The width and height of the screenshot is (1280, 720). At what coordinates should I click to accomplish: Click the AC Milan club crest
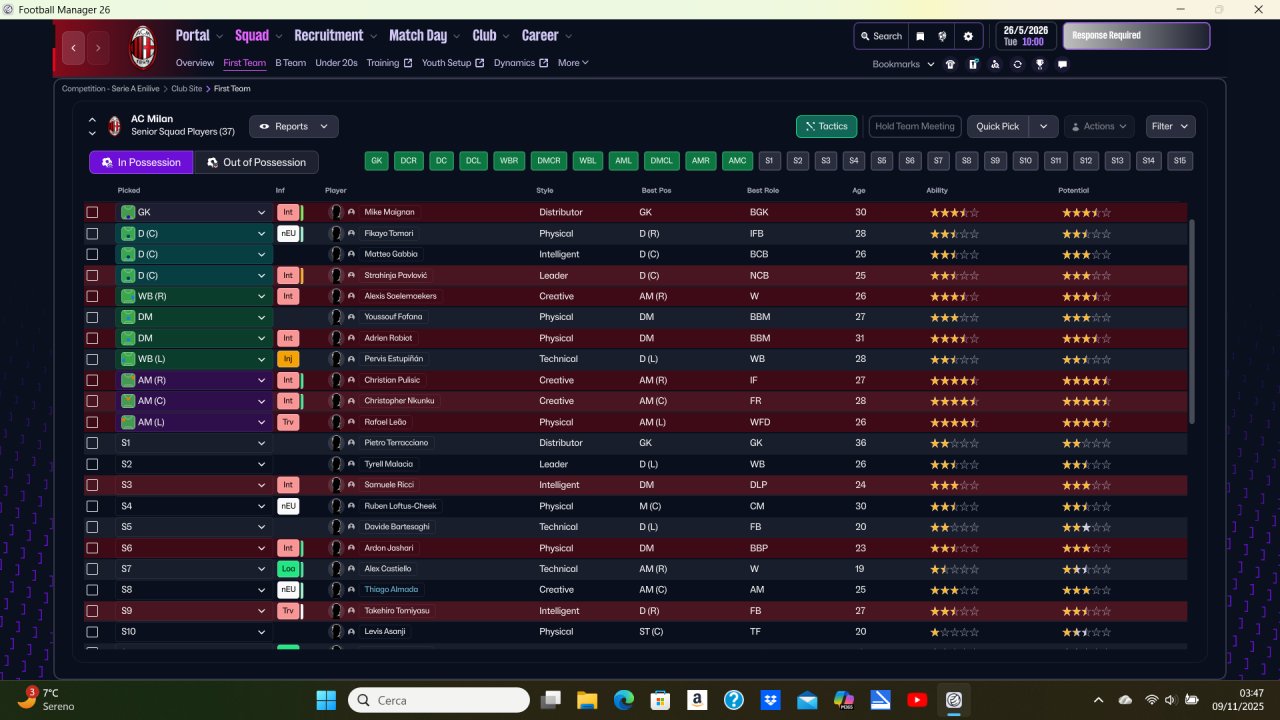pyautogui.click(x=143, y=47)
